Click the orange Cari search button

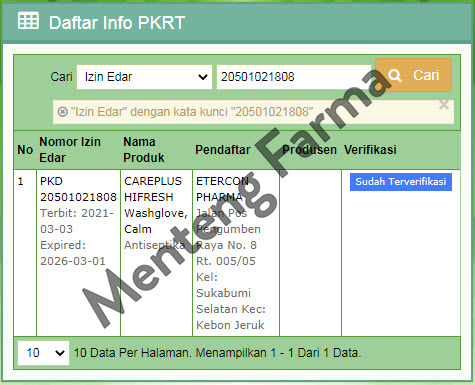pos(413,75)
